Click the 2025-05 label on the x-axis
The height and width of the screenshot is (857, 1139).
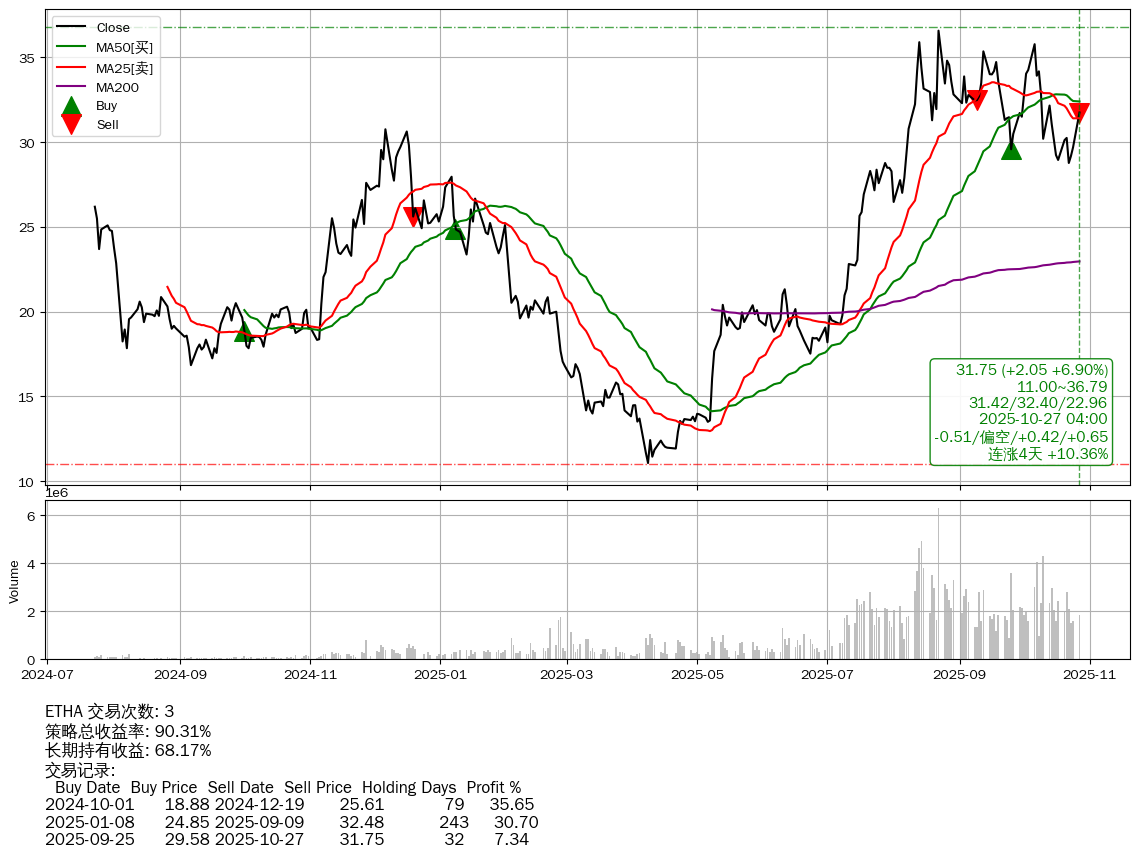click(697, 675)
